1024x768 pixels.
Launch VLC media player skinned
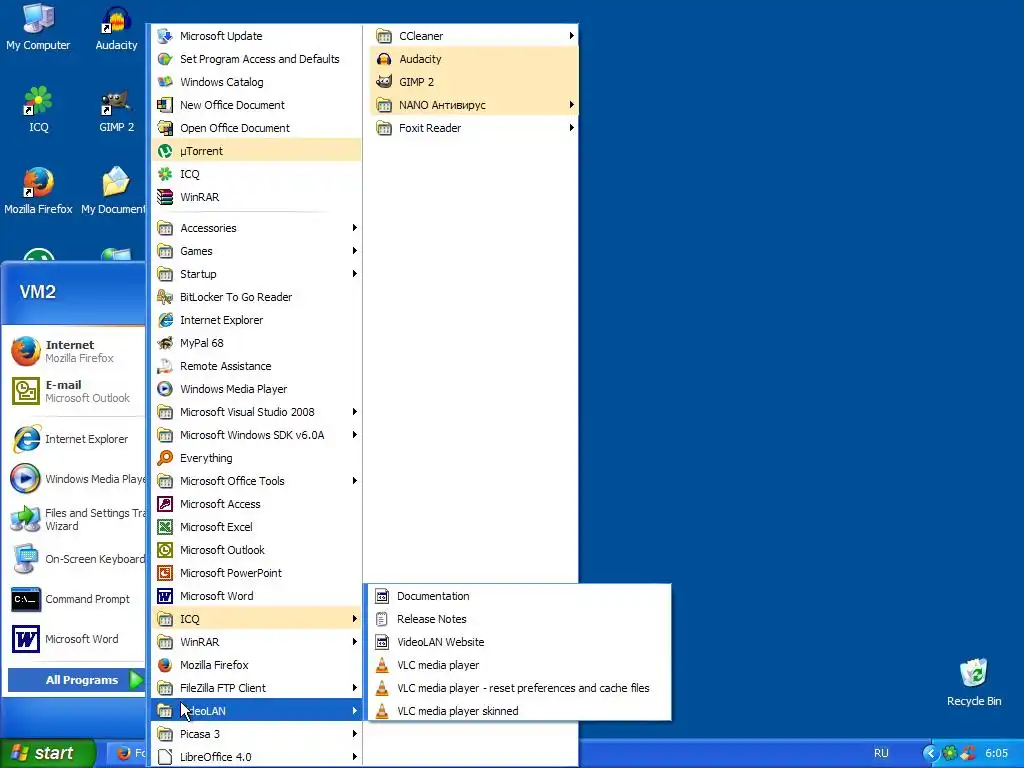coord(519,711)
